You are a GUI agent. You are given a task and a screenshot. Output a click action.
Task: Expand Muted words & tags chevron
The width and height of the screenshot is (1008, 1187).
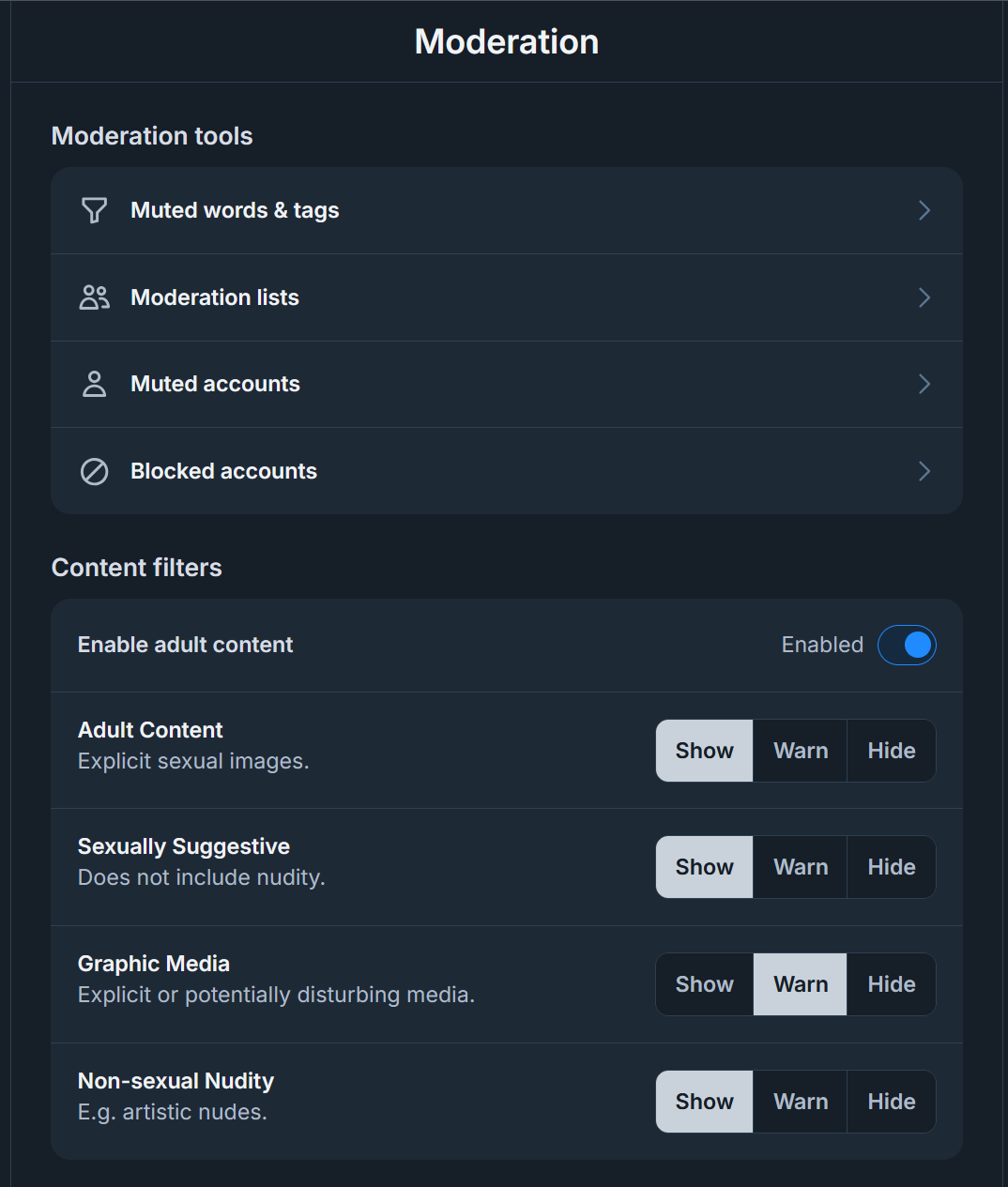pyautogui.click(x=924, y=210)
